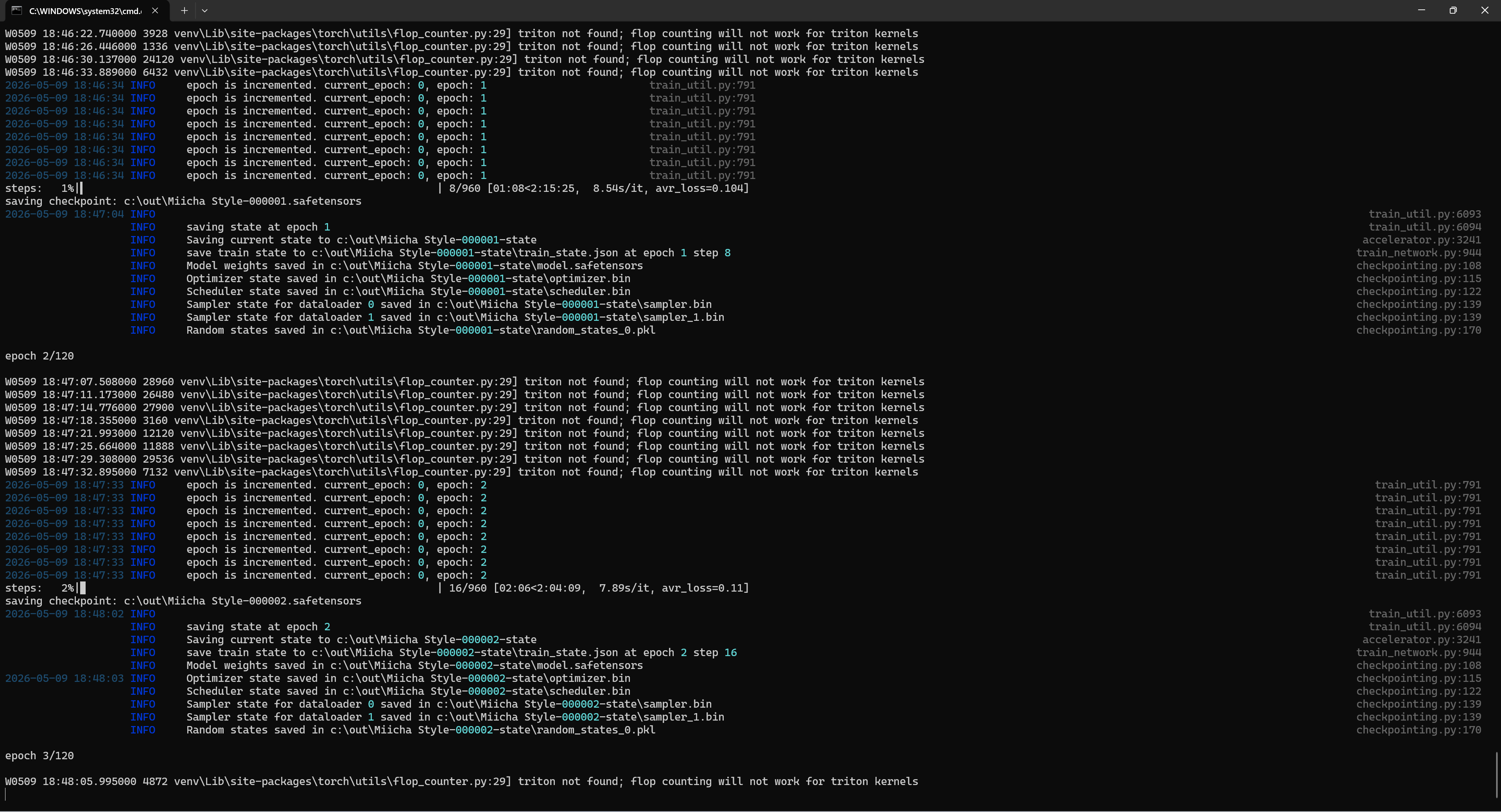
Task: Click 'saving checkpoint: c:\out\Miicha Style-000002.safetensors'
Action: (x=183, y=601)
